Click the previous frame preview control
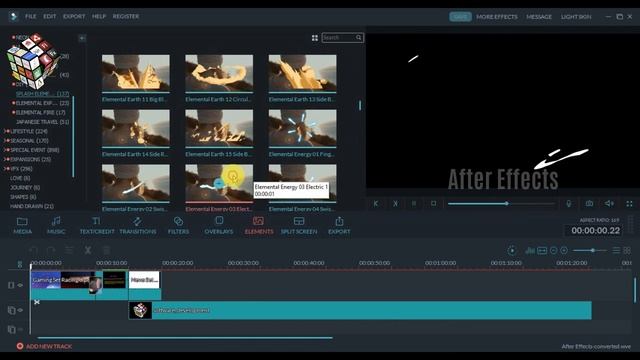Viewport: 640px width, 360px height. [x=376, y=203]
